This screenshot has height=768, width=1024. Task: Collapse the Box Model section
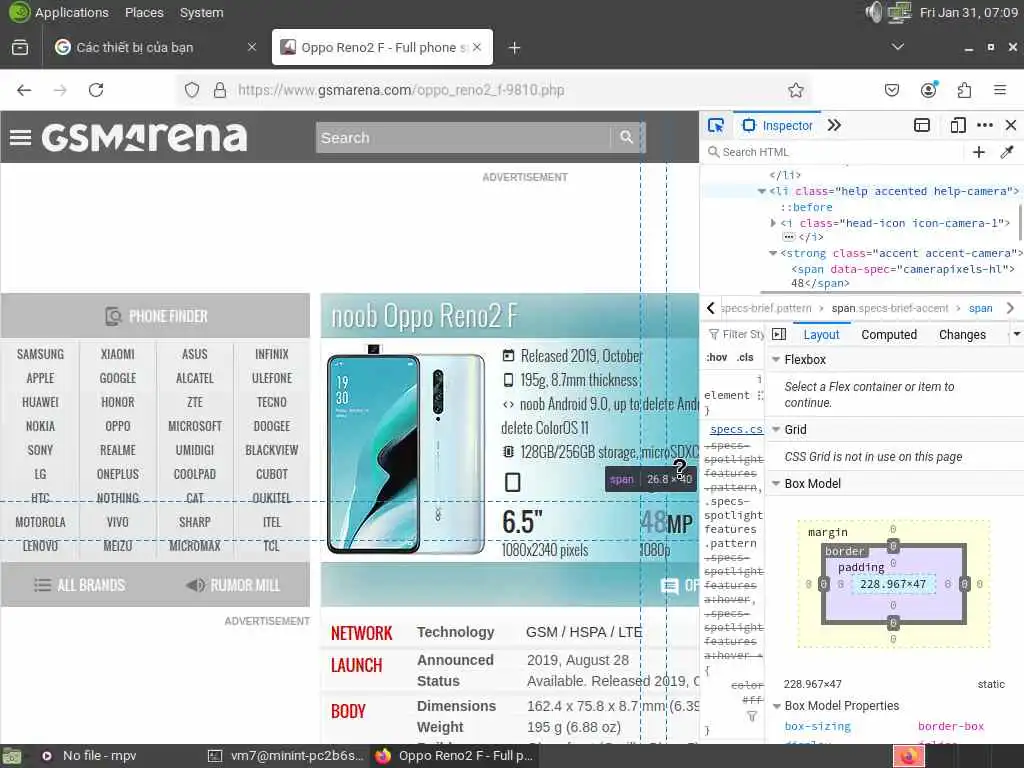776,484
